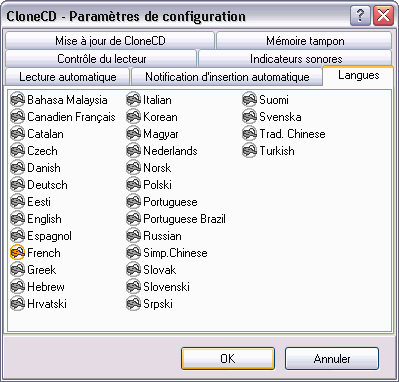Select the English language icon
Viewport: 399px width, 382px height.
point(18,219)
